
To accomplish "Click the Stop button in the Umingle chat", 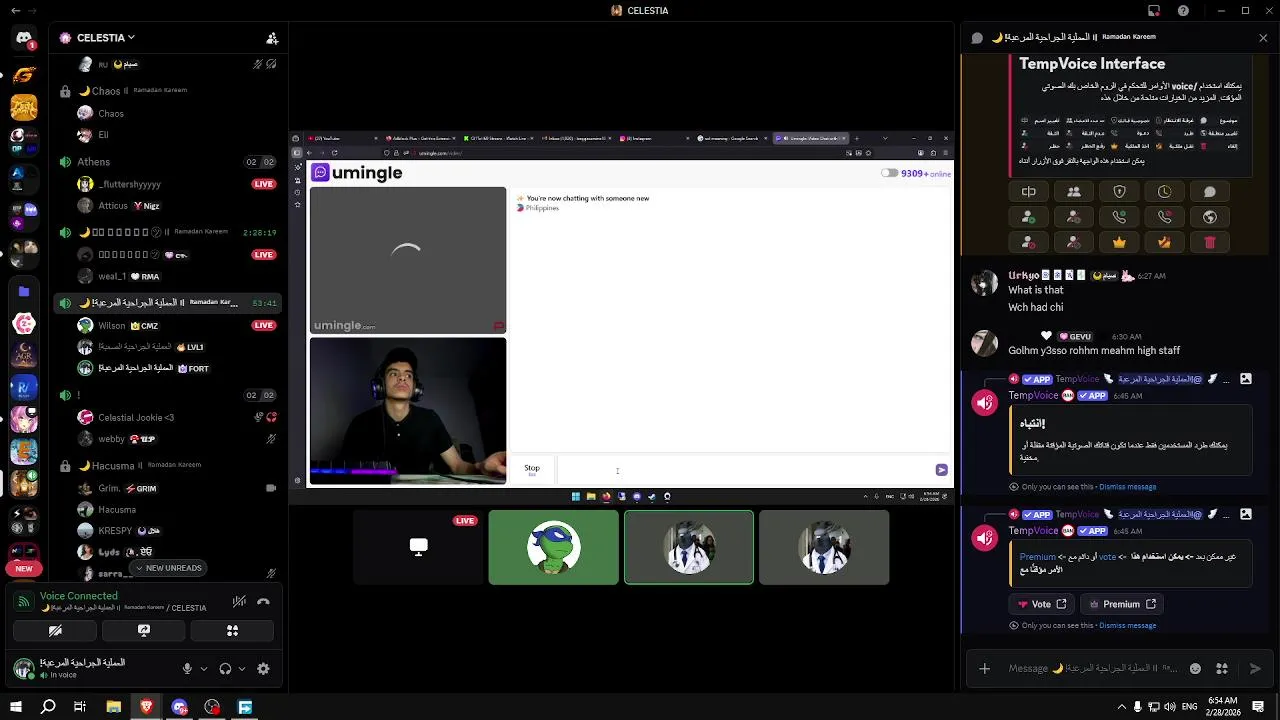I will [532, 469].
